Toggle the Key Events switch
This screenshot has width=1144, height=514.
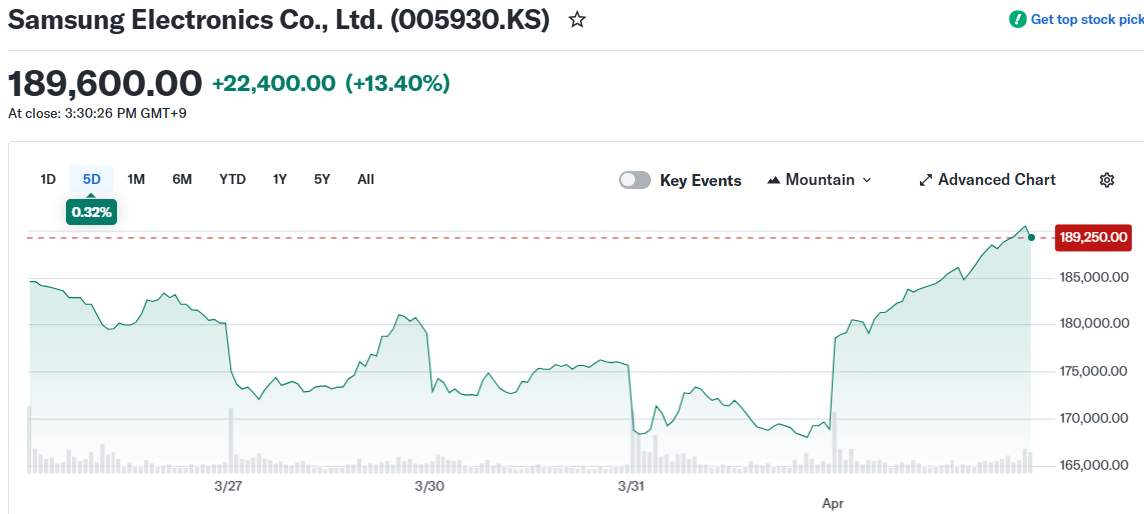[x=635, y=180]
